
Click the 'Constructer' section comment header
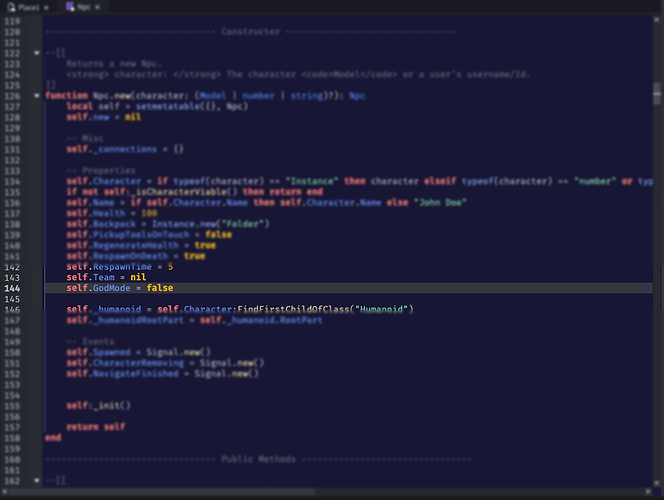pyautogui.click(x=250, y=32)
